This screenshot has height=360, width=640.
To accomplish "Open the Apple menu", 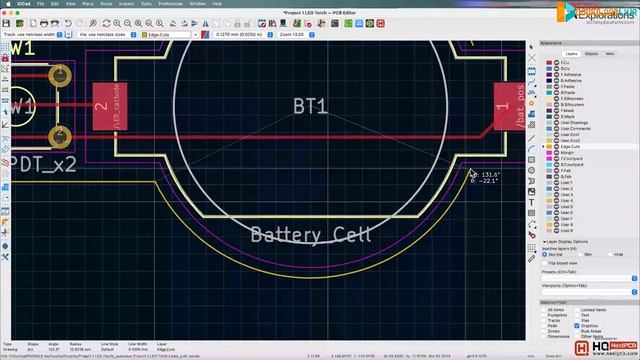I will [x=8, y=4].
